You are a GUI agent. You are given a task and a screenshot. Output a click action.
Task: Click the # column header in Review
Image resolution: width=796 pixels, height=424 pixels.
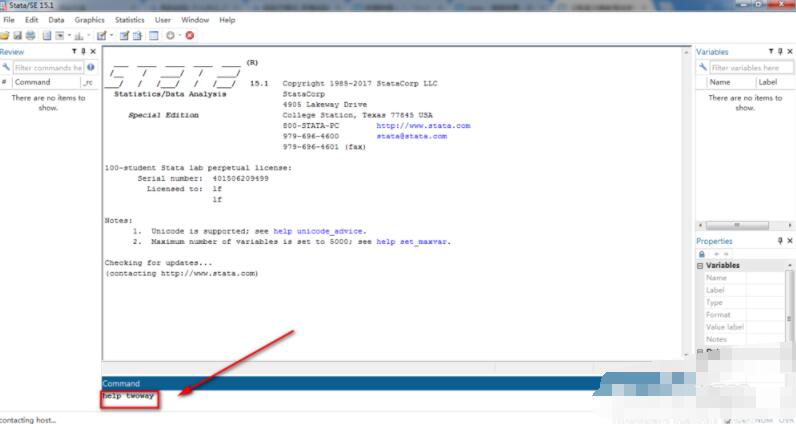[x=5, y=82]
